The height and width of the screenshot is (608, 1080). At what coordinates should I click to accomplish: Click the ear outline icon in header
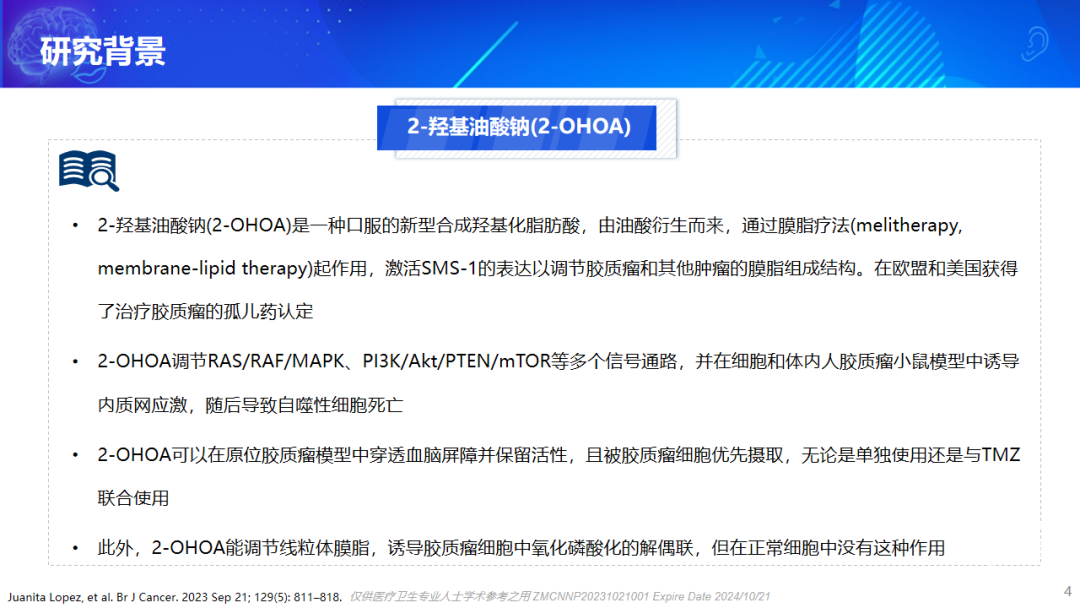1034,44
